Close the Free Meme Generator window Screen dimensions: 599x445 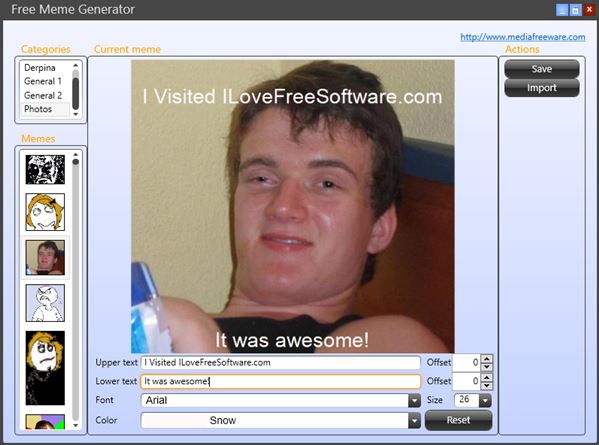(x=589, y=10)
